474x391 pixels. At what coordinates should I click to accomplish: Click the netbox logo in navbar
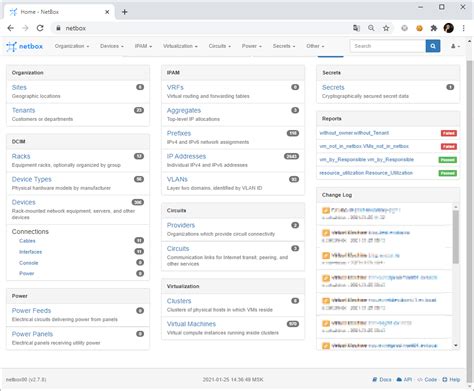pos(25,46)
